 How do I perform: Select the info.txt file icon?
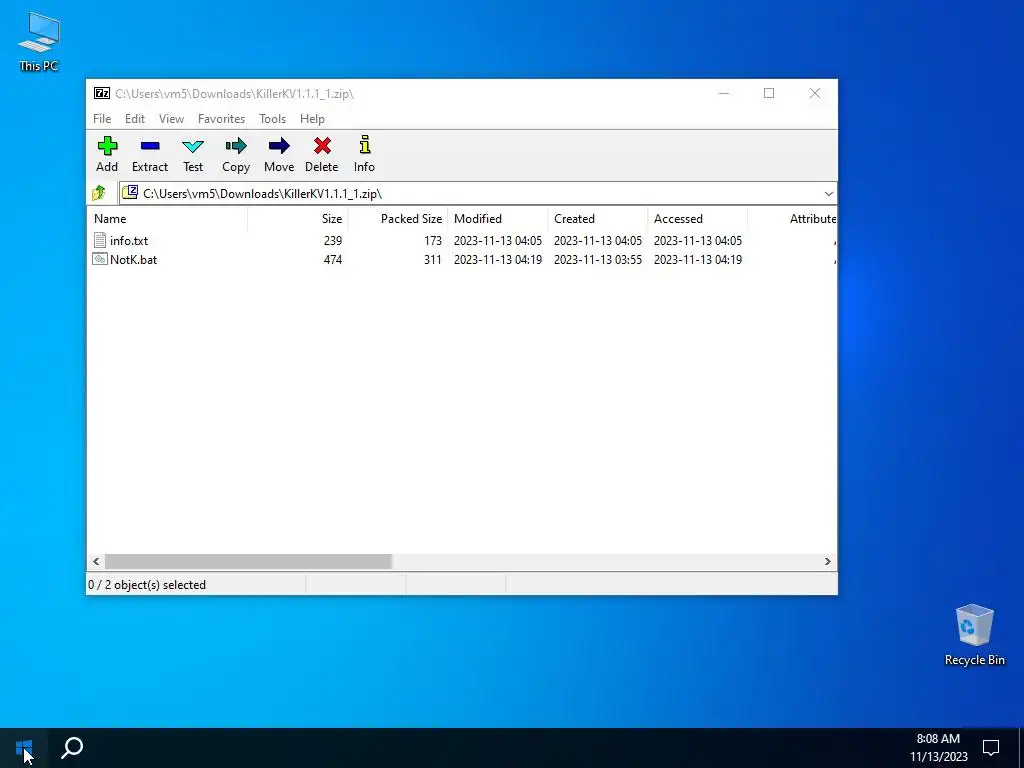click(100, 240)
